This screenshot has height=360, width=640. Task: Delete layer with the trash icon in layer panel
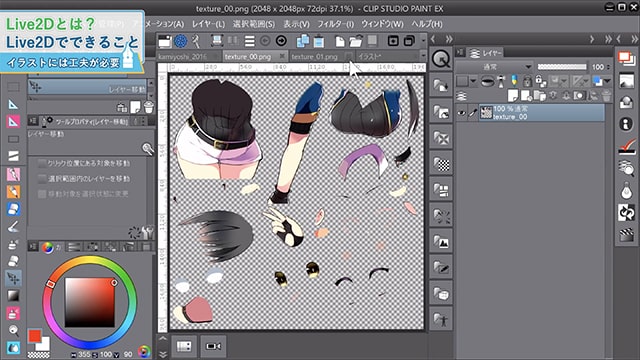coord(607,96)
